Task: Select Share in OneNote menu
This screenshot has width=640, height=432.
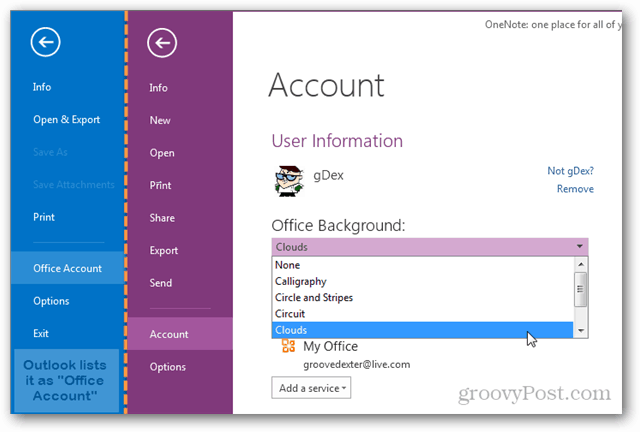Action: click(162, 218)
